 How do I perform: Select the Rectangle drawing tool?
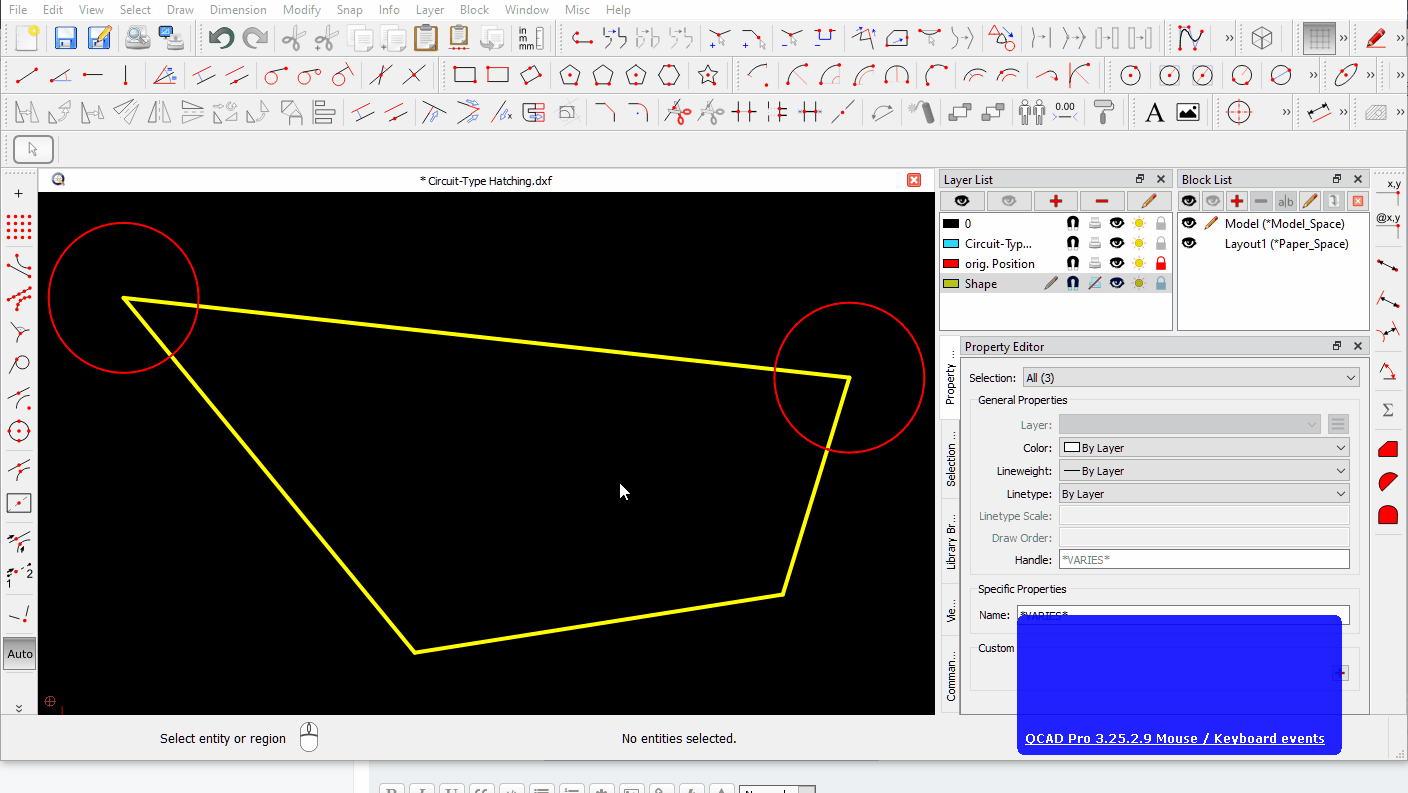465,74
